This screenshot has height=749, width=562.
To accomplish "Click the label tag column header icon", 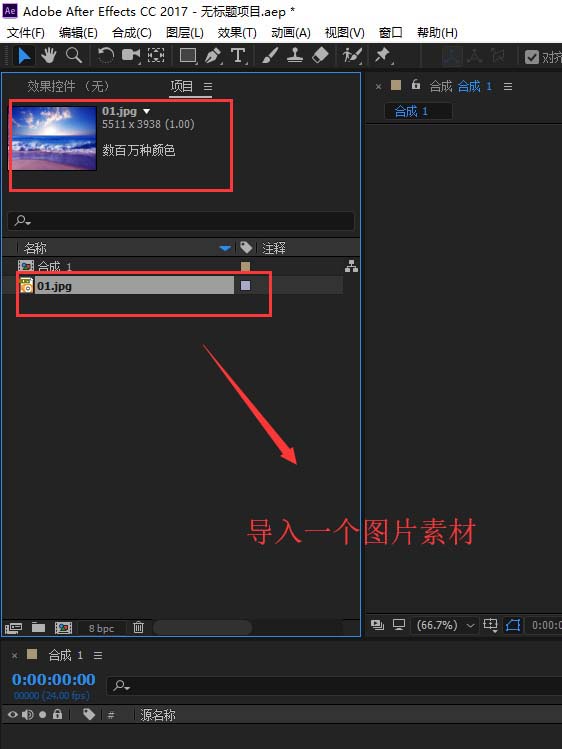I will 246,247.
